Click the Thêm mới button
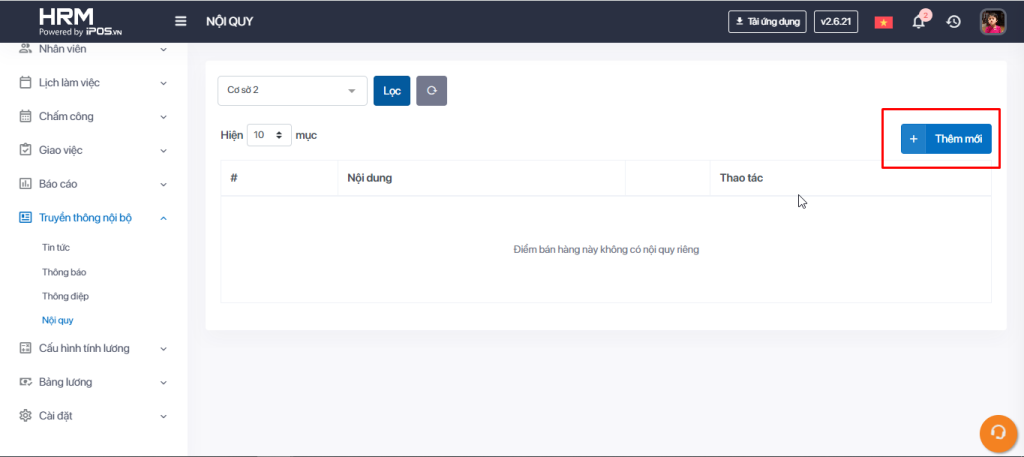The height and width of the screenshot is (457, 1024). 946,139
